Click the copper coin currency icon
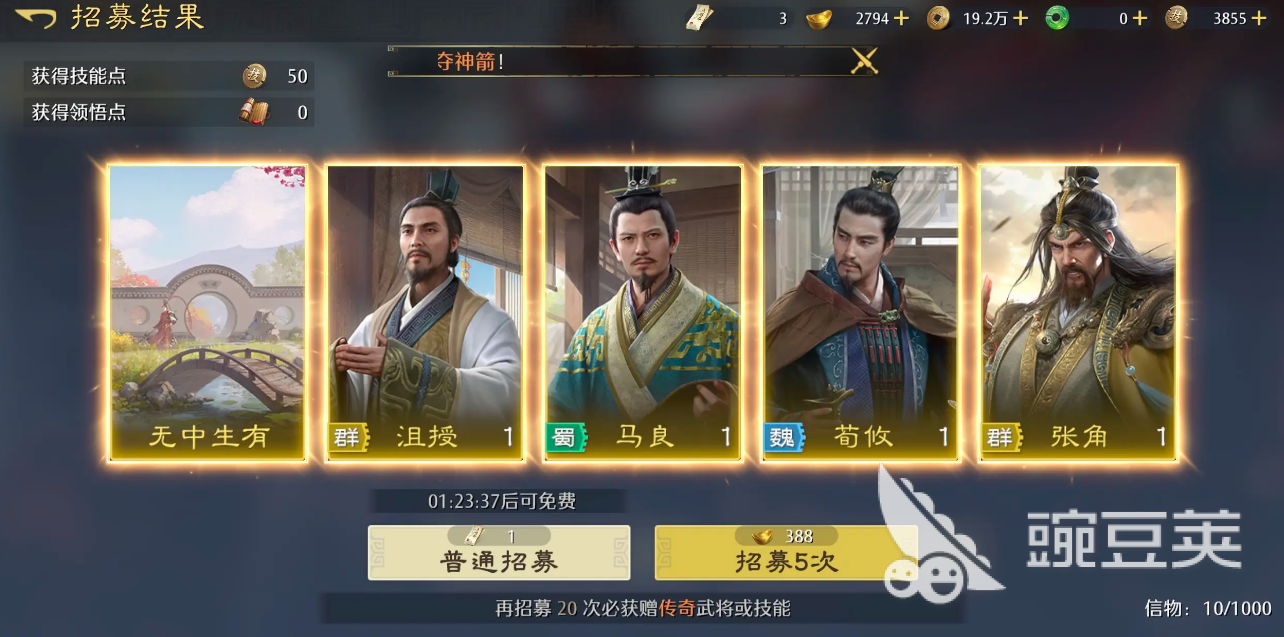Screen dimensions: 1284x637 pos(938,18)
